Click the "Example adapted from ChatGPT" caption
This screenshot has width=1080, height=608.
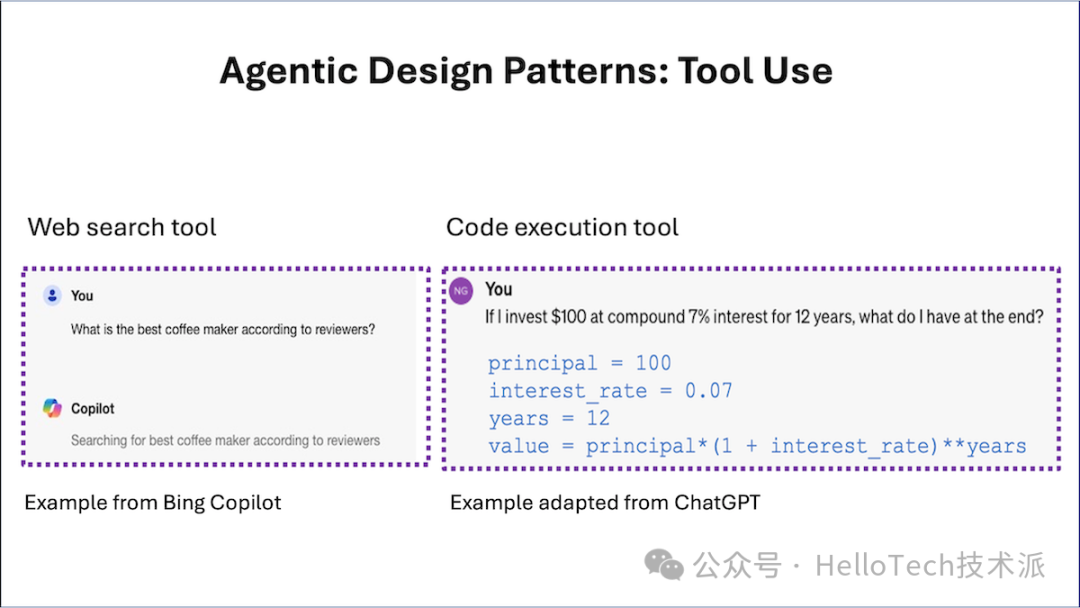[x=605, y=502]
